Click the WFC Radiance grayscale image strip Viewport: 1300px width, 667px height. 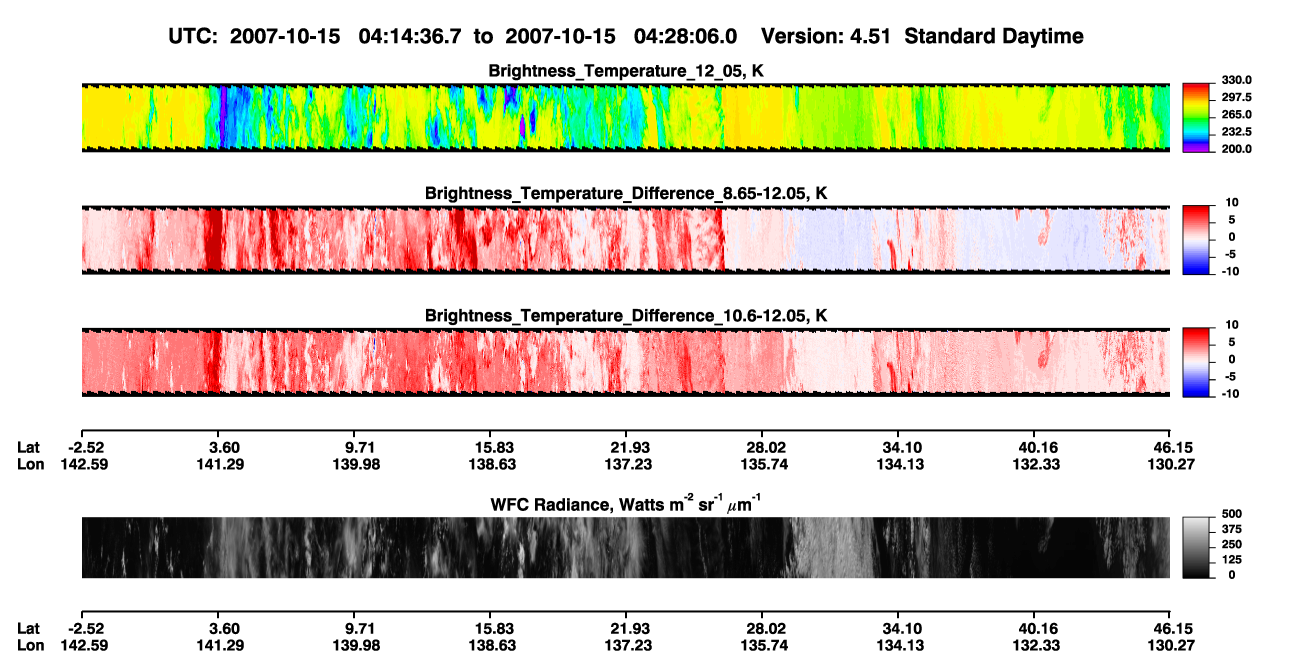click(625, 547)
